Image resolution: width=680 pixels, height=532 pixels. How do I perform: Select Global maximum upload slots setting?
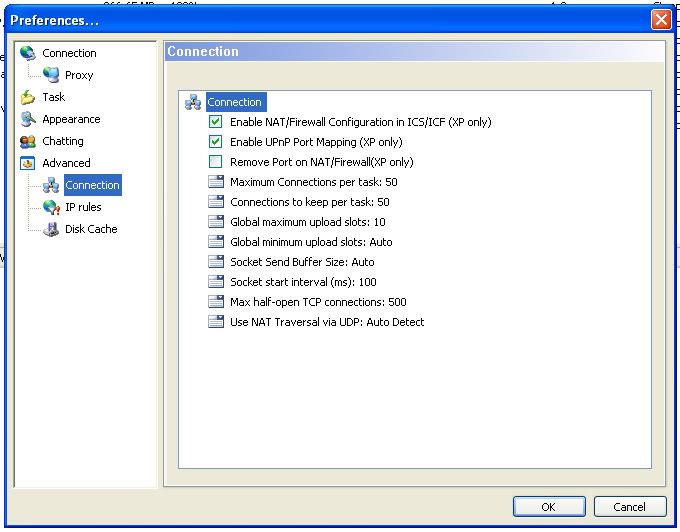tap(307, 222)
